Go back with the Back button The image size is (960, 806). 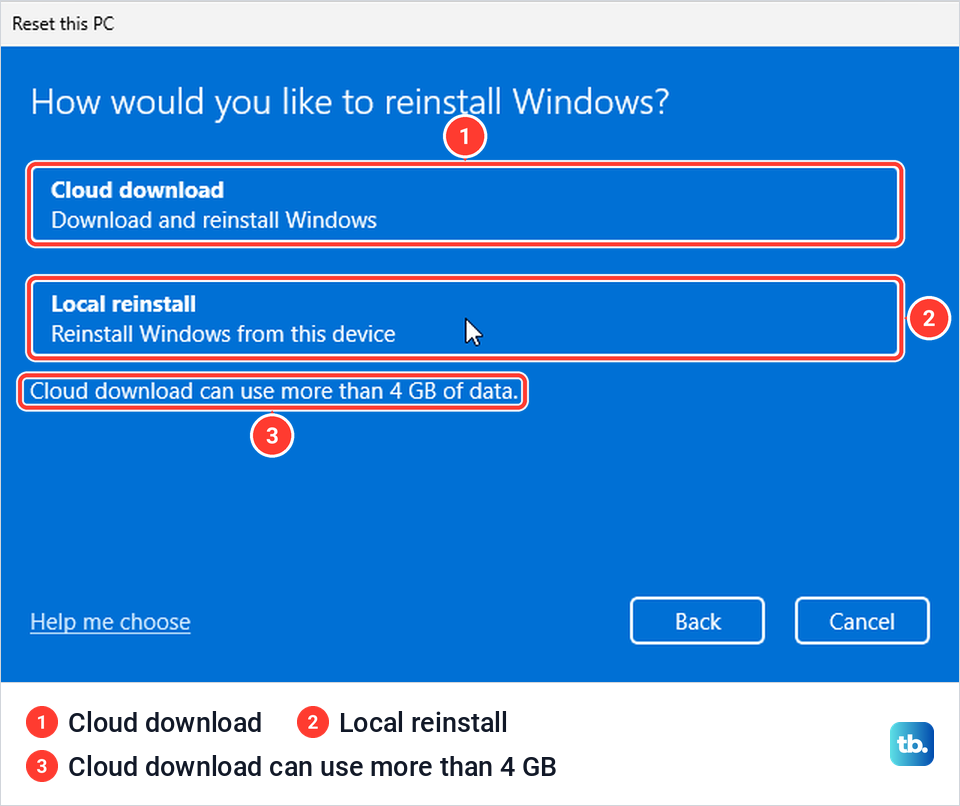[x=697, y=621]
